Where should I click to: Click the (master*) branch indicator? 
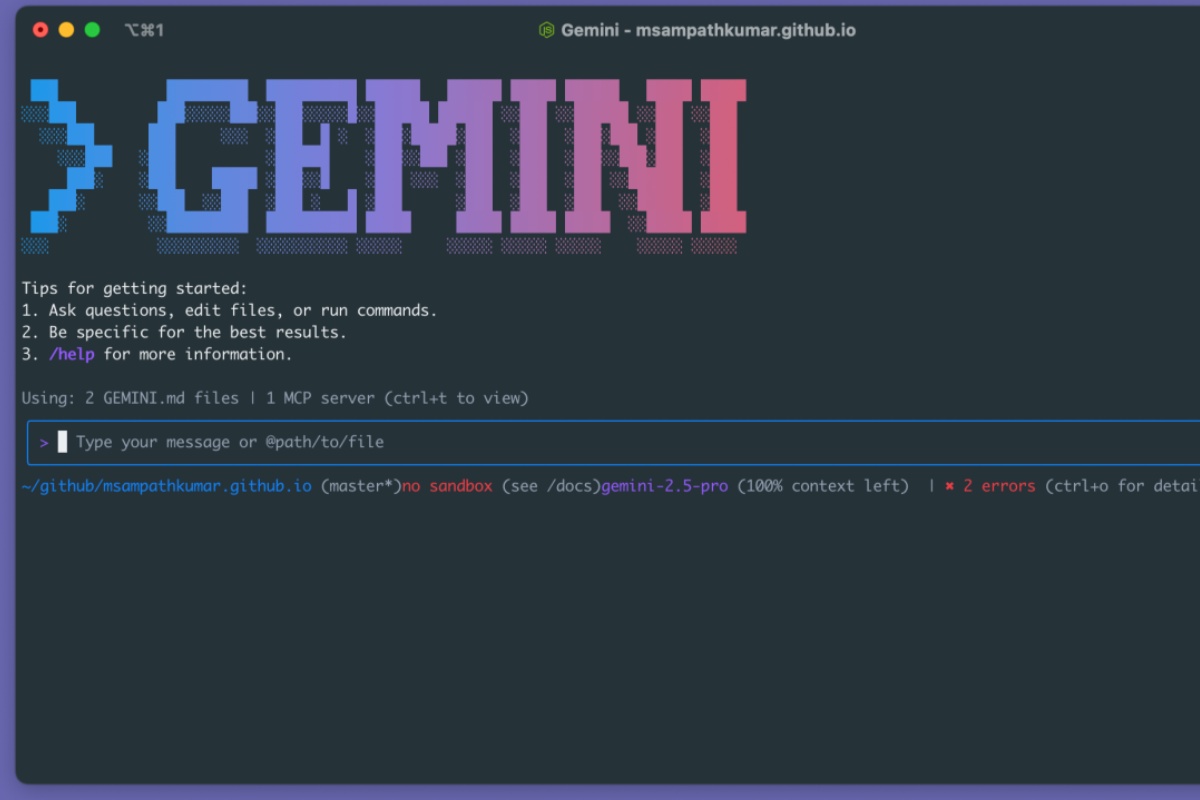click(361, 486)
